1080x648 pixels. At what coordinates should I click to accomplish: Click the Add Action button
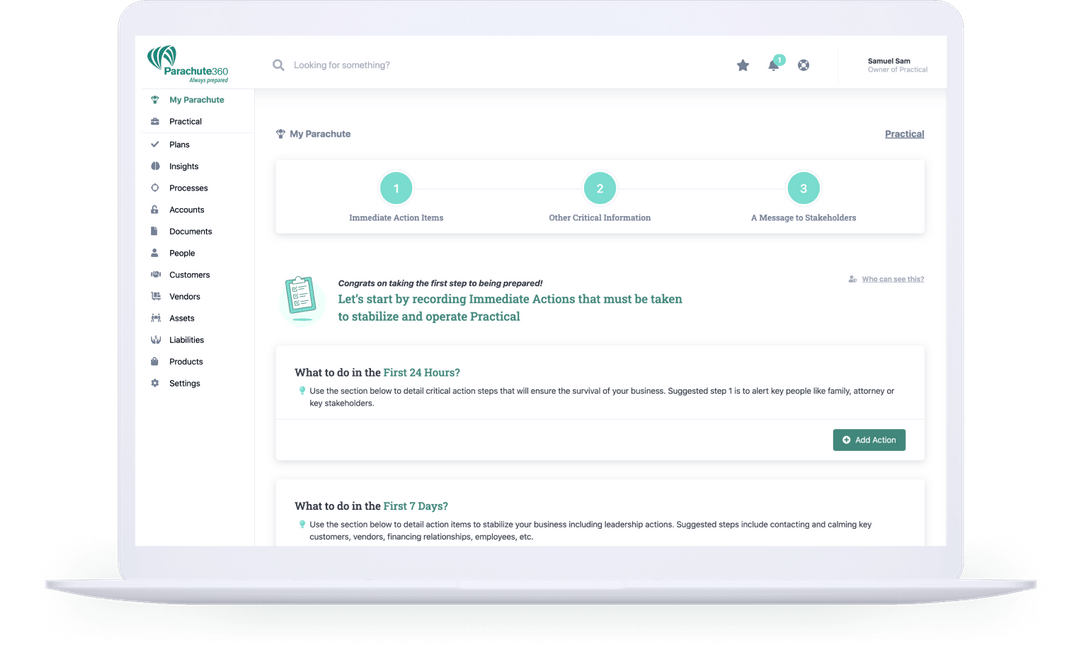coord(869,440)
